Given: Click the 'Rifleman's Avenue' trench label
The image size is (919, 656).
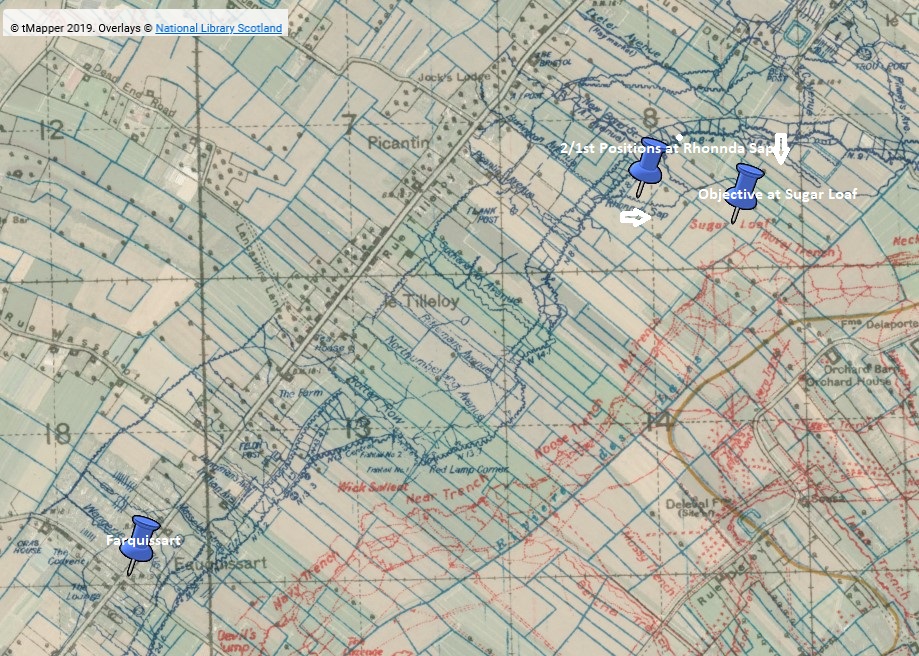Looking at the screenshot, I should [457, 343].
